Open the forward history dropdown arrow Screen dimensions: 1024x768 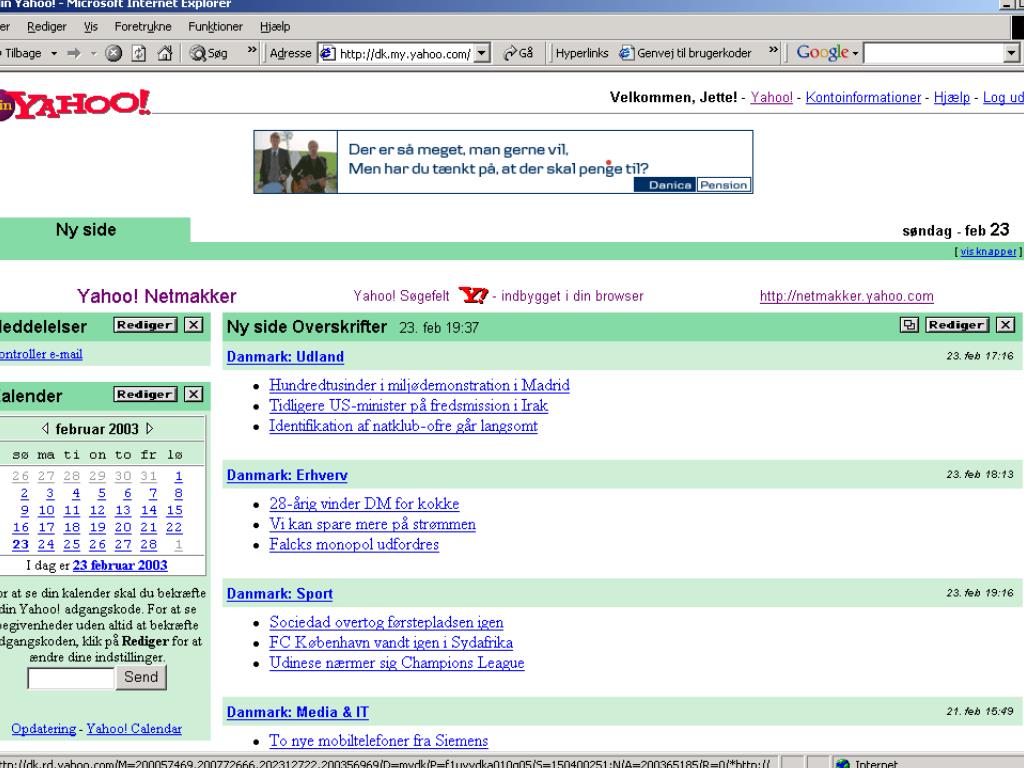click(x=93, y=53)
